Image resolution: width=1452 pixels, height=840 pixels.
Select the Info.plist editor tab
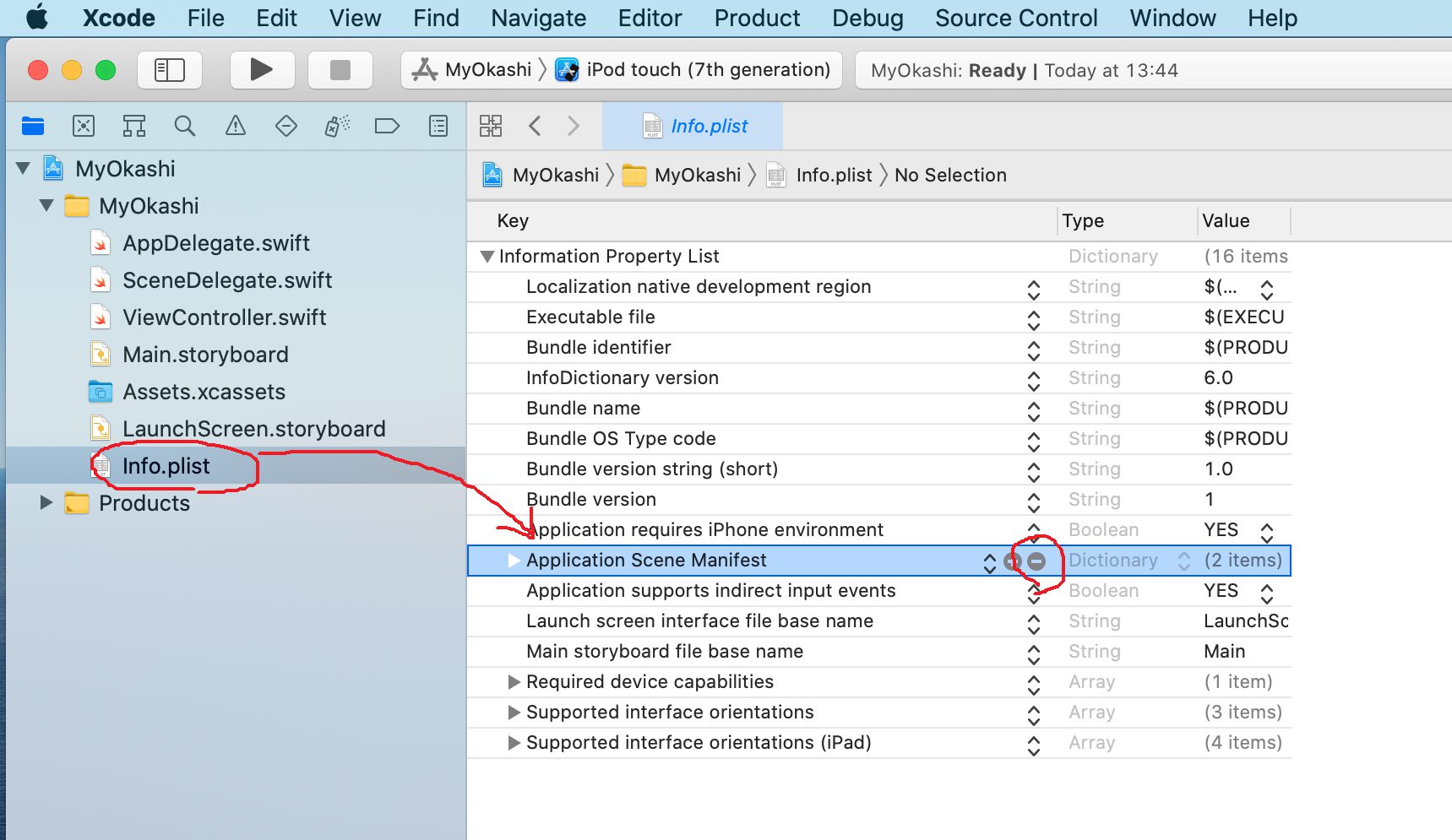(693, 126)
